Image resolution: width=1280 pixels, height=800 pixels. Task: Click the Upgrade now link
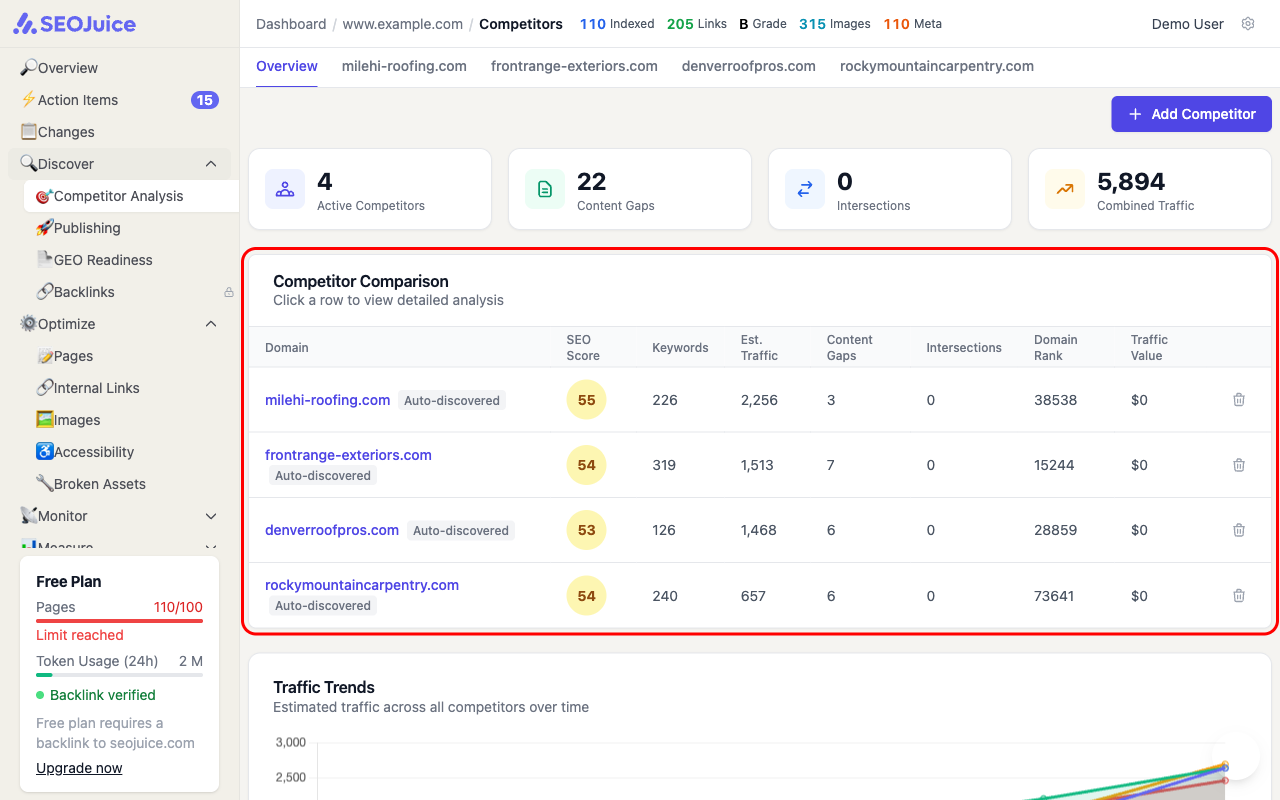[x=79, y=768]
